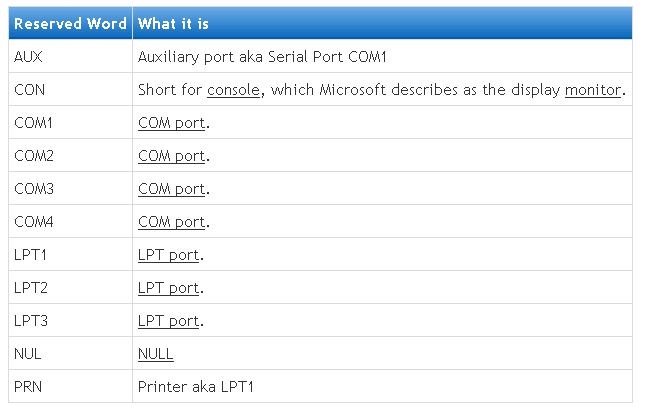Screen dimensions: 647x414
Task: Click the LPT3 reserved word cell
Action: tap(31, 321)
